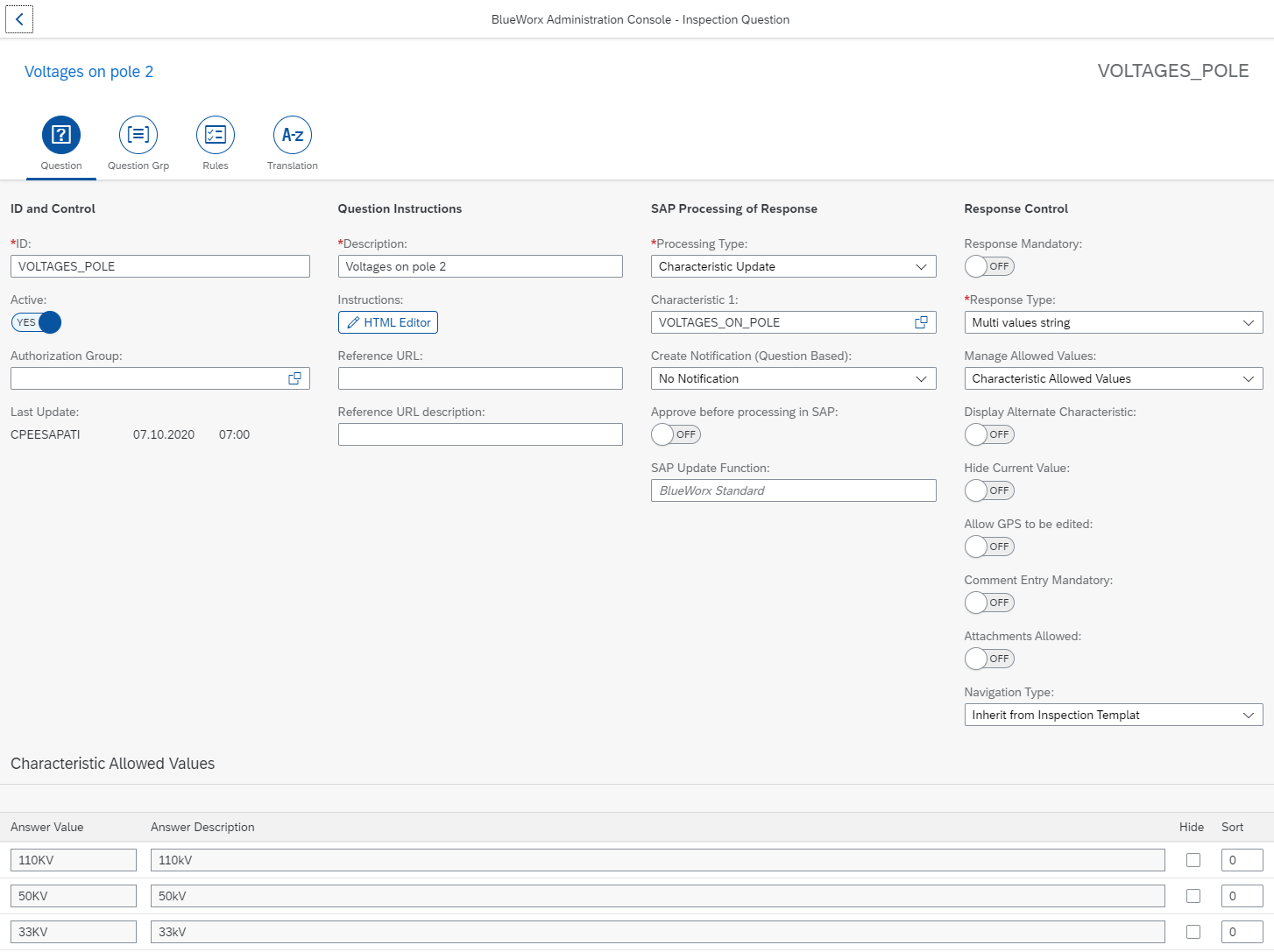Click the Hide column header
This screenshot has width=1274, height=952.
tap(1192, 827)
